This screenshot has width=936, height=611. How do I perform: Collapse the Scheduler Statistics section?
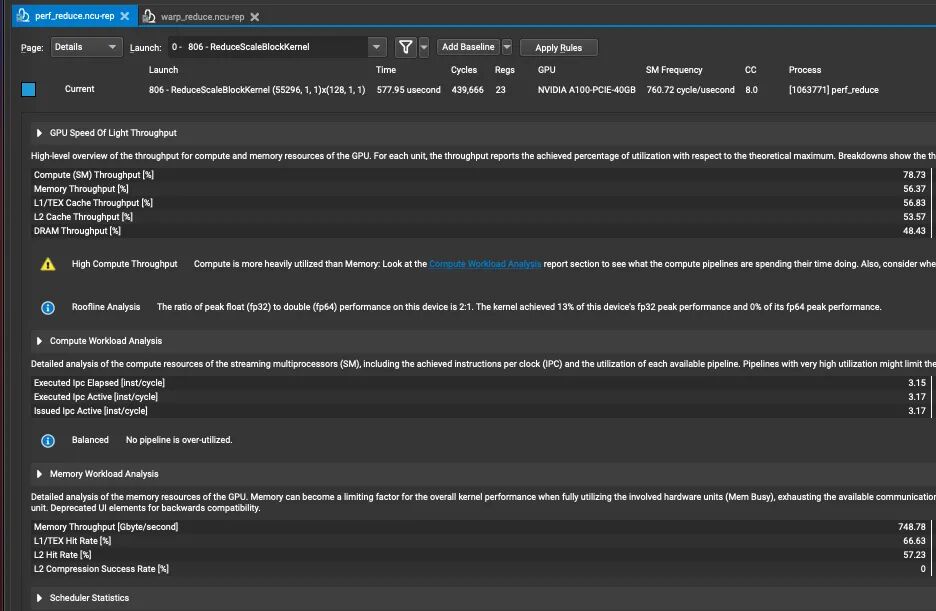pyautogui.click(x=39, y=598)
